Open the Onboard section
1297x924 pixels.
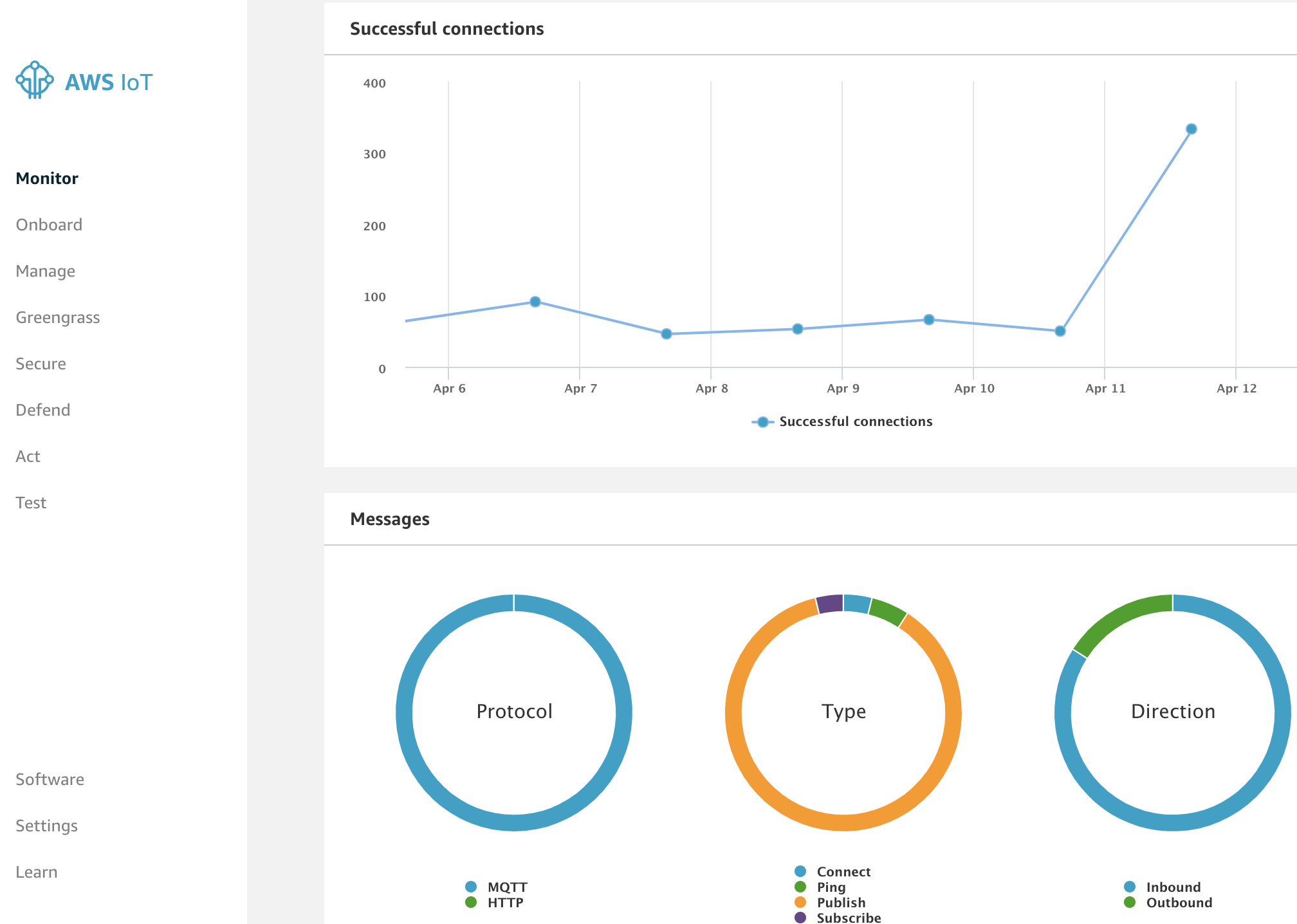click(x=49, y=225)
